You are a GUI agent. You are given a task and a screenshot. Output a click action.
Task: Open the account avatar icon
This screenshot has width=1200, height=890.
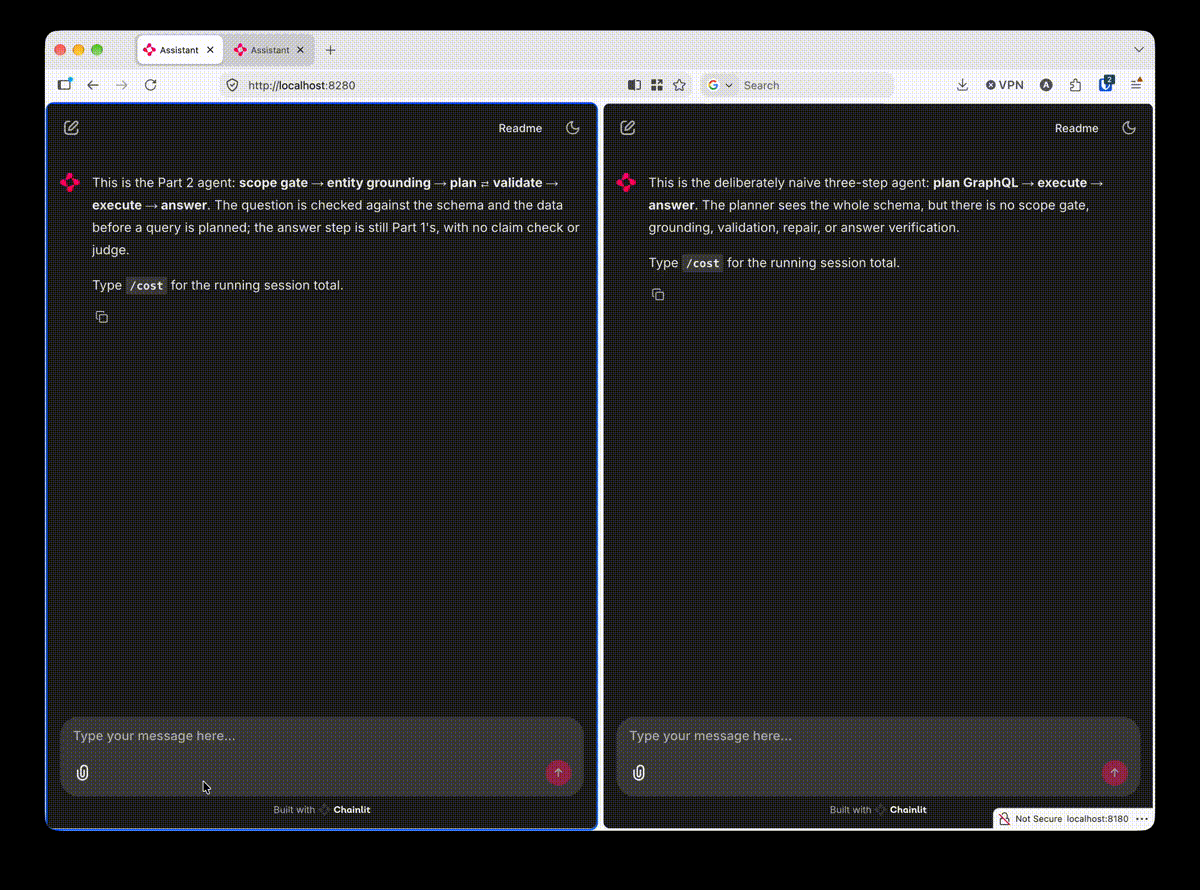[x=1046, y=85]
